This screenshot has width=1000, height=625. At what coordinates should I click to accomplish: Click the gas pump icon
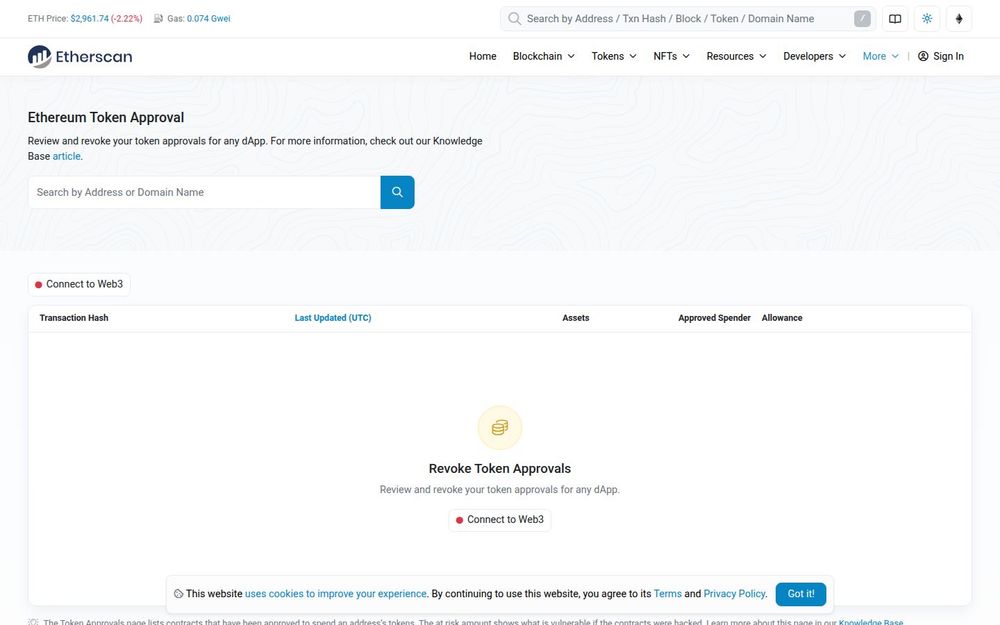pyautogui.click(x=158, y=18)
